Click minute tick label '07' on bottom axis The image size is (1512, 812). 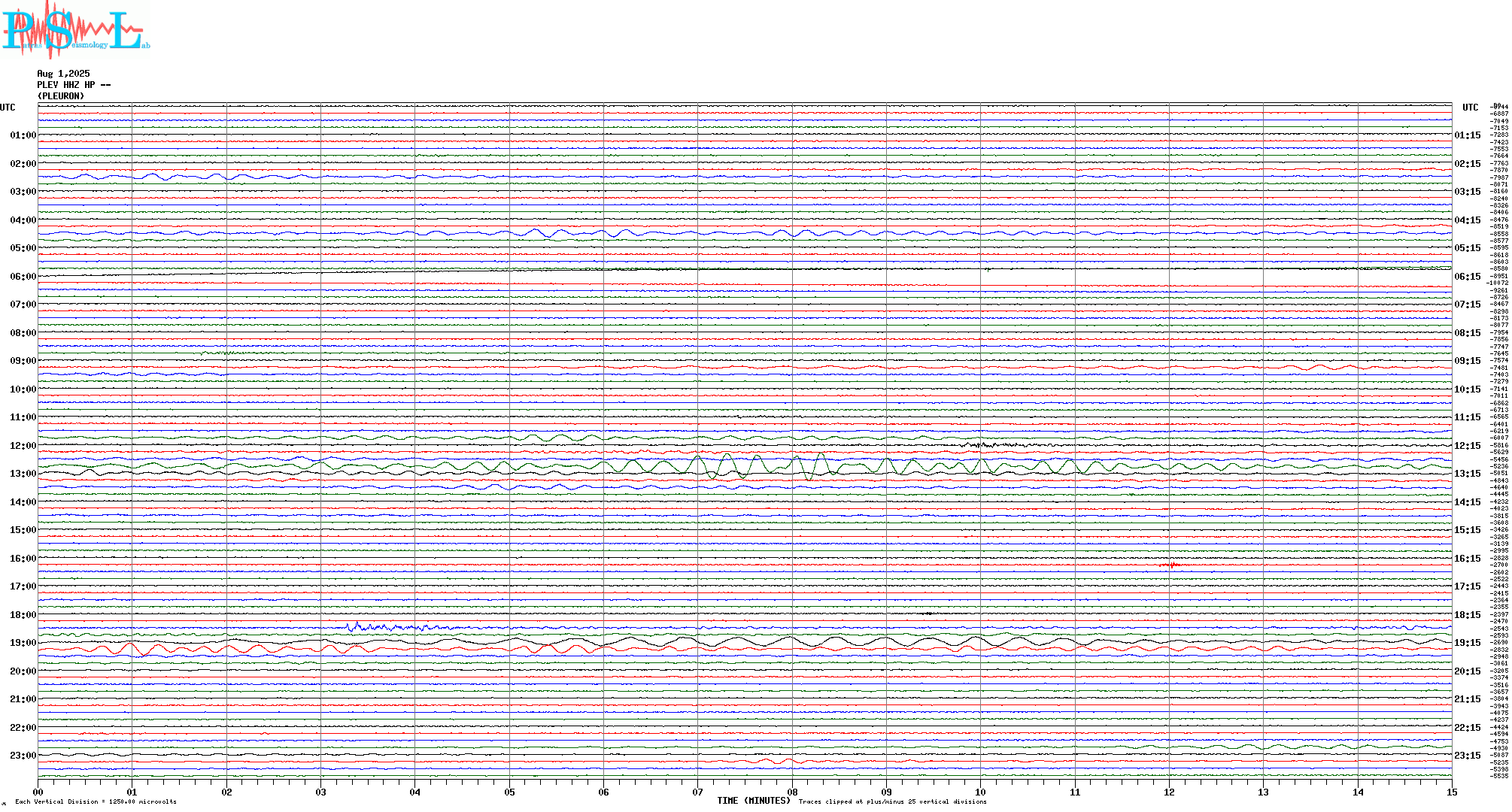point(698,792)
